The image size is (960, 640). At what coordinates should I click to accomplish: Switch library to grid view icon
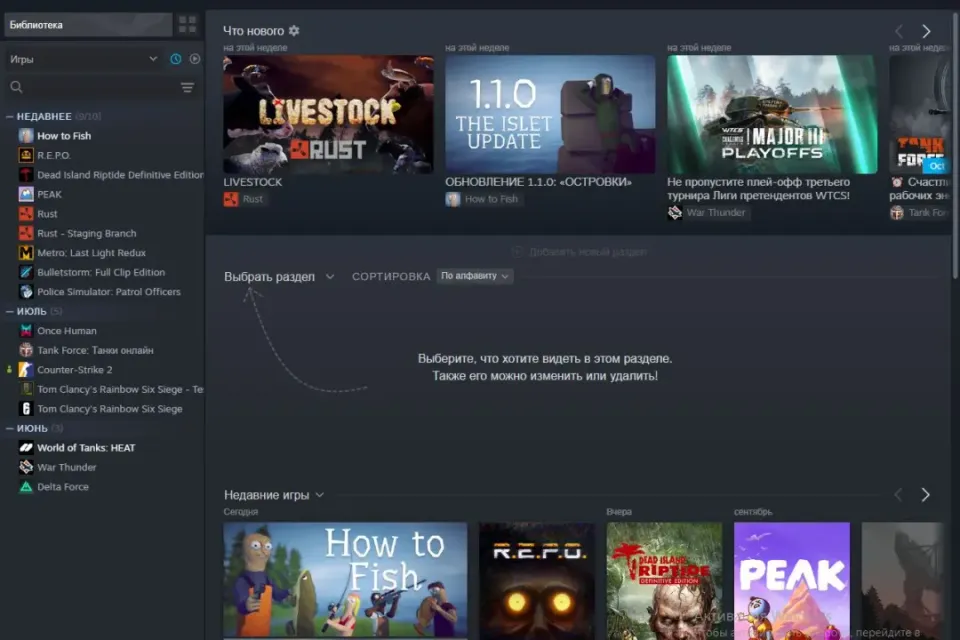187,24
